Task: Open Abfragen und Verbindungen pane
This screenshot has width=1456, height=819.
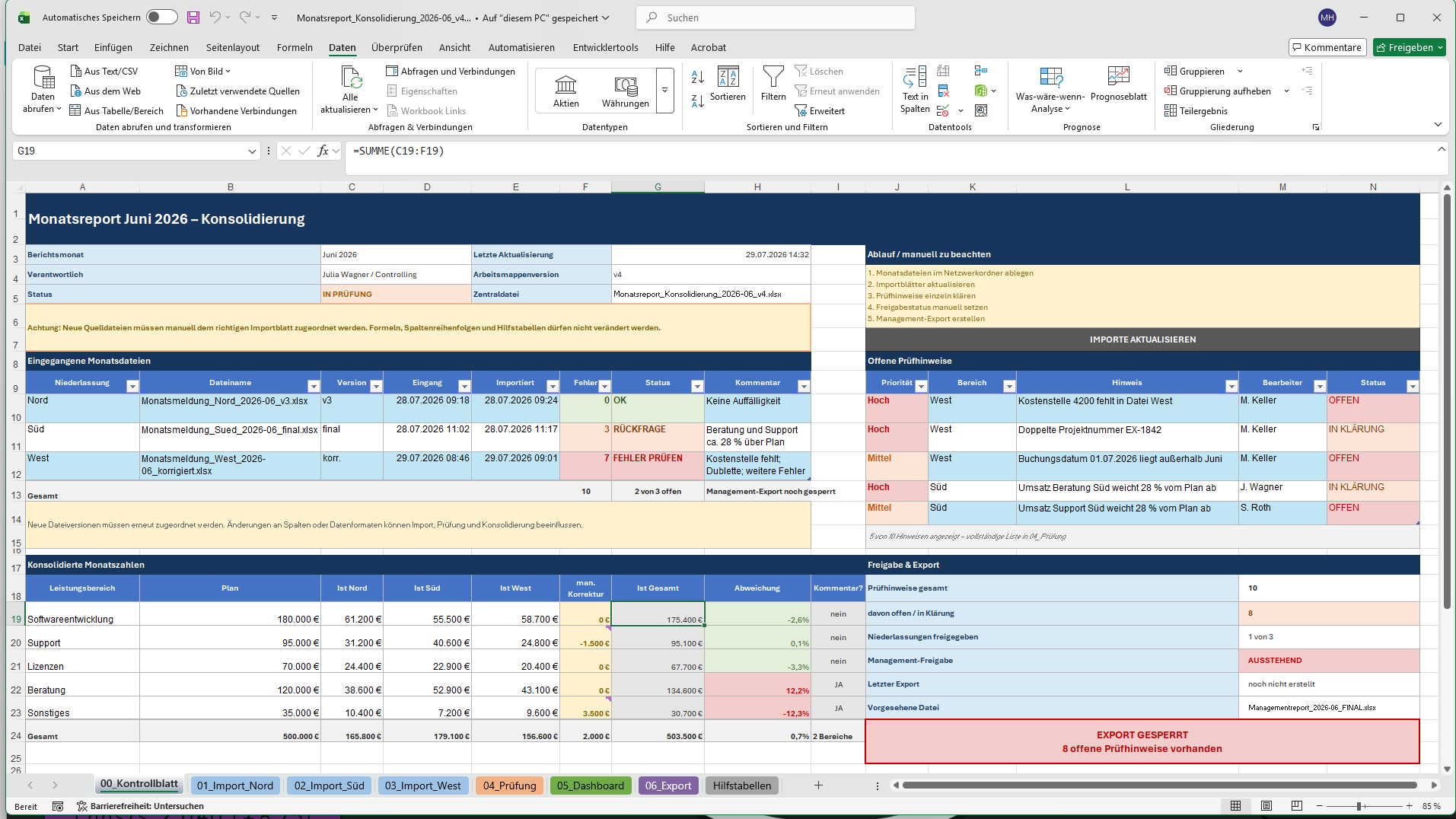Action: tap(451, 71)
